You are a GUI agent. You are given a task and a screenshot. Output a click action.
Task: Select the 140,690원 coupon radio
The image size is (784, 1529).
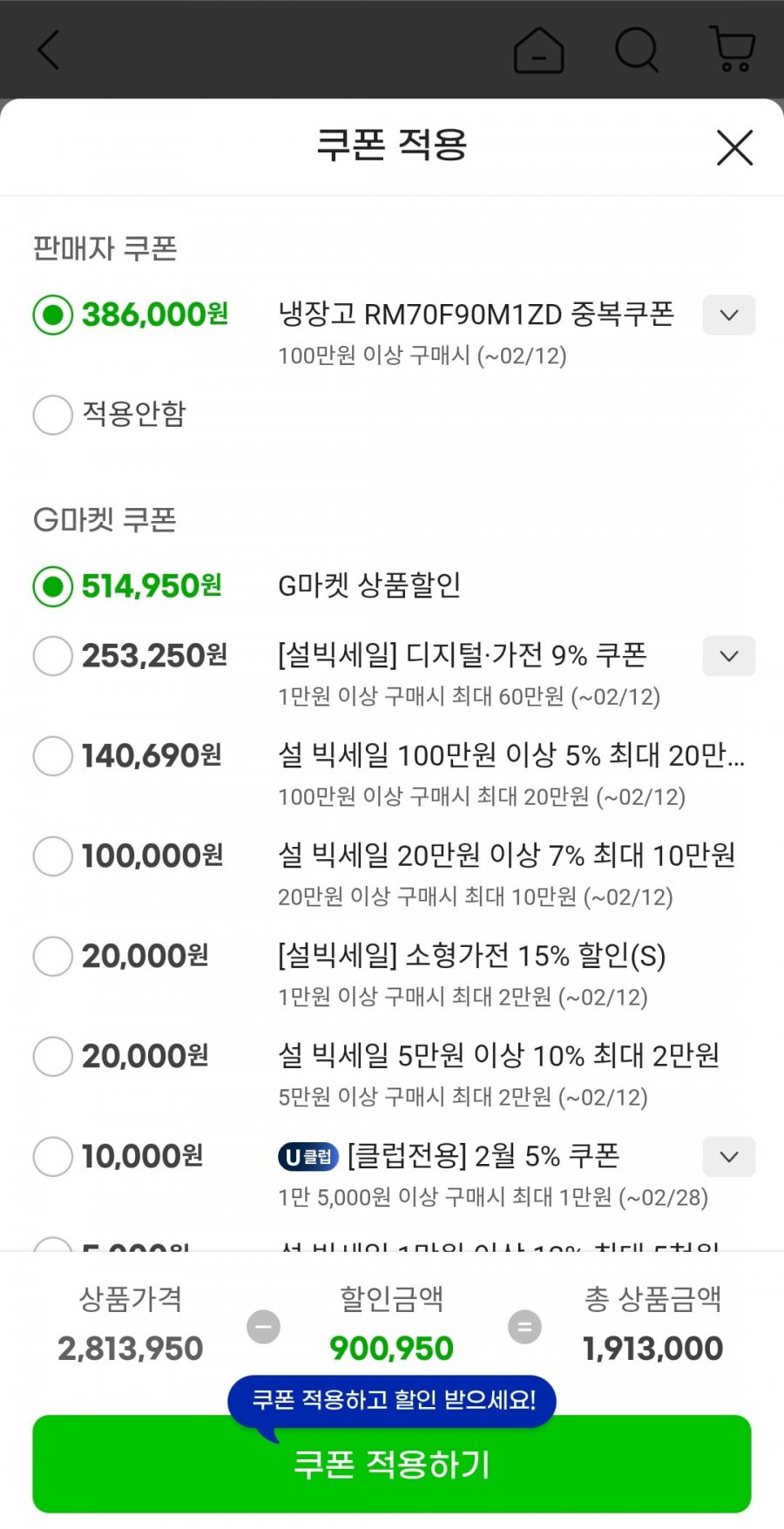(x=52, y=755)
